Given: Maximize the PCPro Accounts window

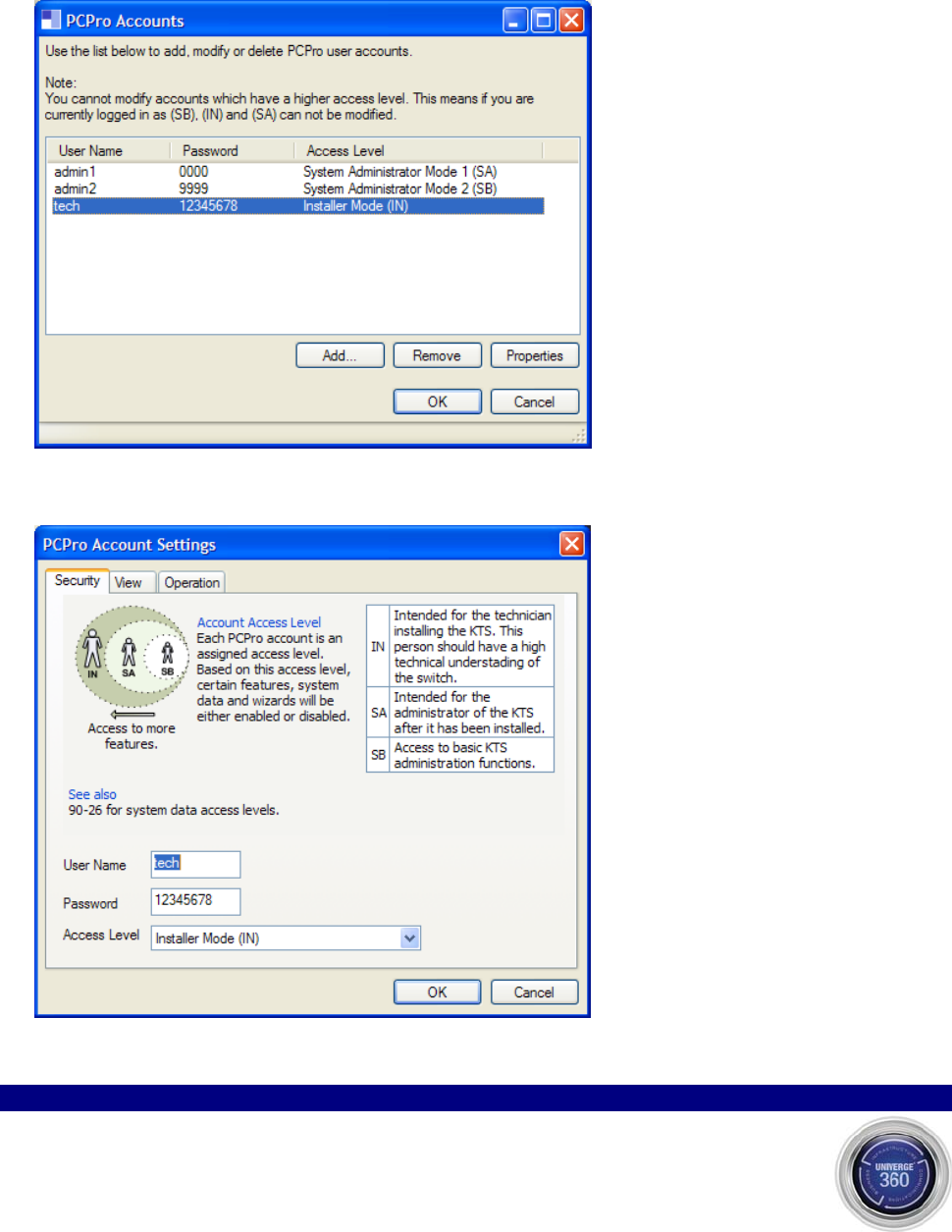Looking at the screenshot, I should coord(544,20).
